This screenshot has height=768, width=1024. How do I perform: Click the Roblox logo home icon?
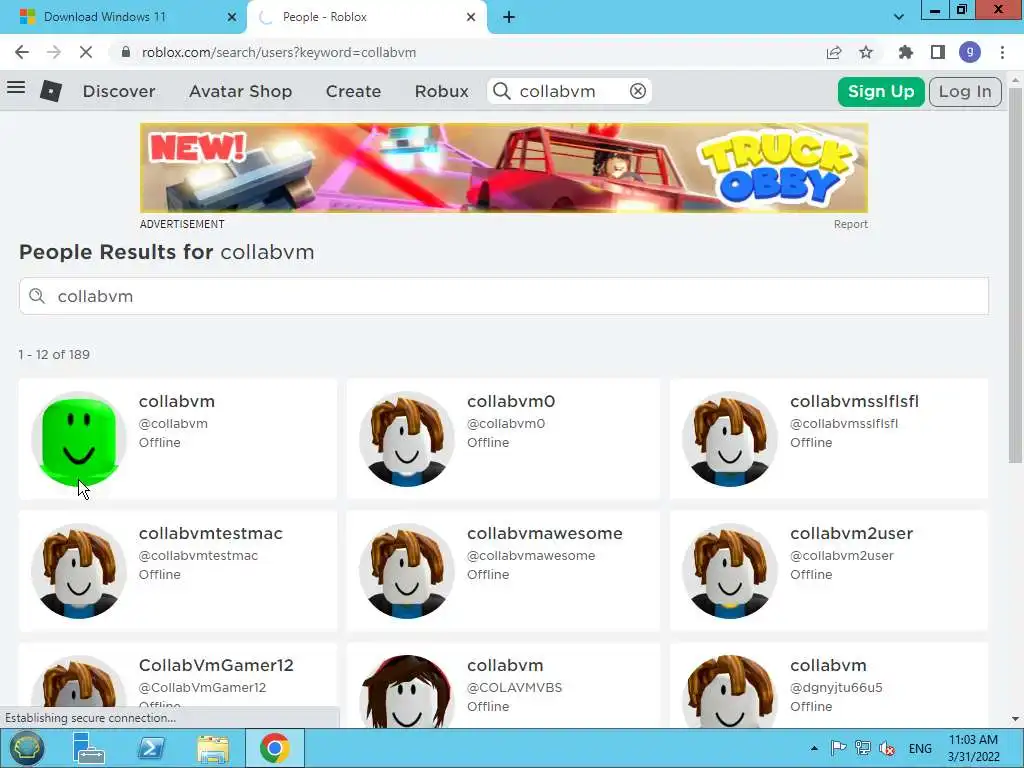point(51,91)
